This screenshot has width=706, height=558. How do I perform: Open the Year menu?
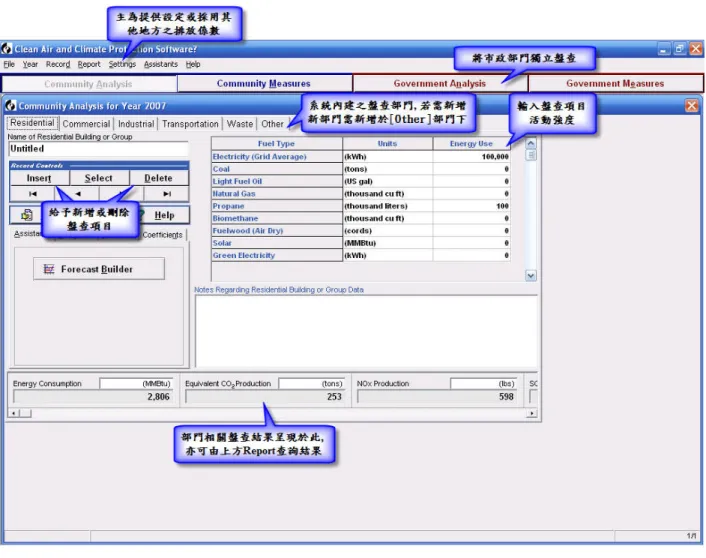point(30,64)
